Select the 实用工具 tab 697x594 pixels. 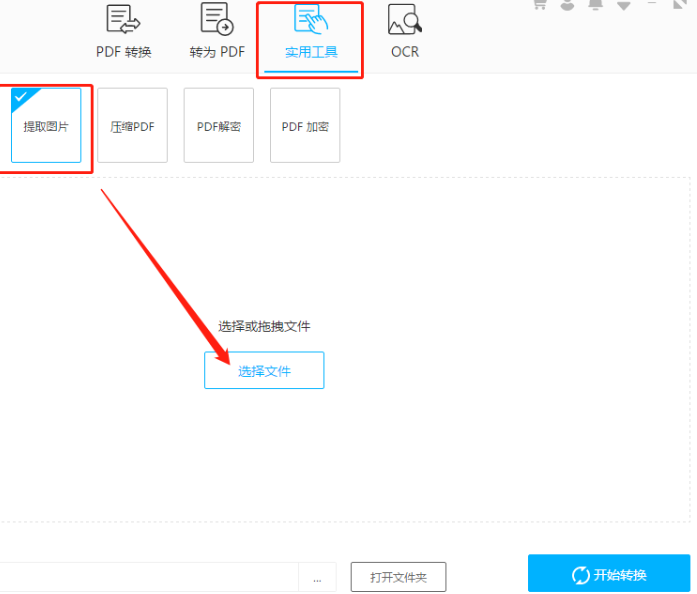coord(311,37)
